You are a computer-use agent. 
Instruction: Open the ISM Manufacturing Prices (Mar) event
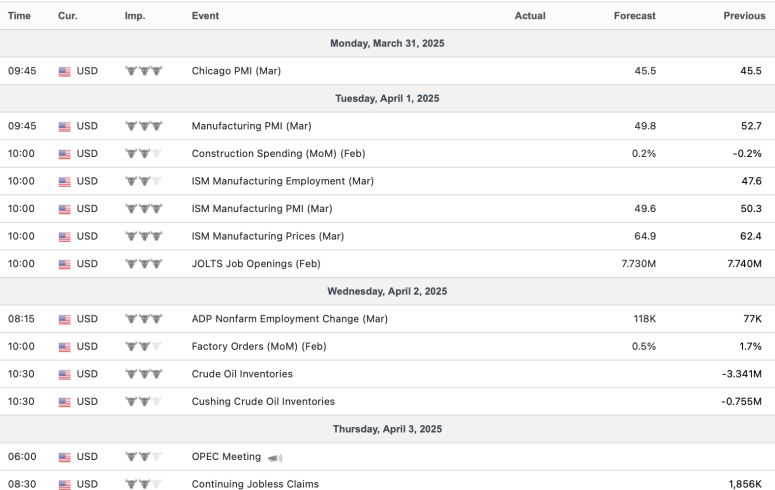pos(268,236)
